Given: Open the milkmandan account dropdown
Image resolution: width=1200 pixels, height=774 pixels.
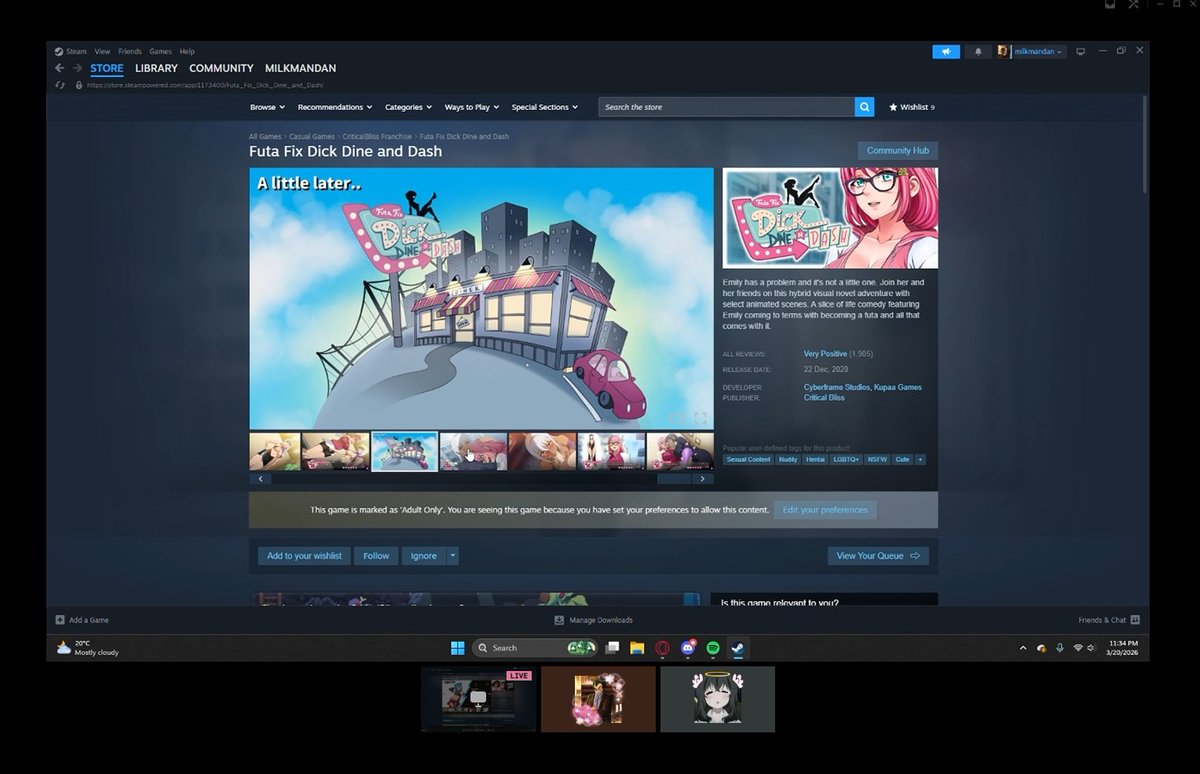Looking at the screenshot, I should pos(1039,51).
